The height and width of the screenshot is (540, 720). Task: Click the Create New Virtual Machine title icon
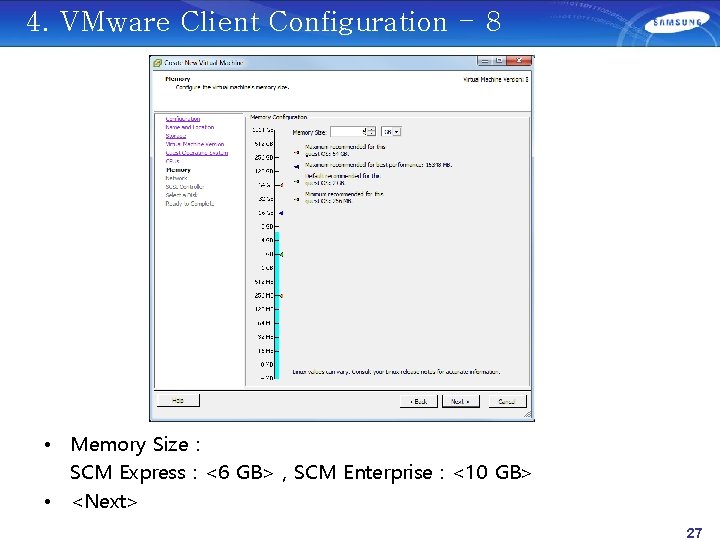tap(158, 62)
